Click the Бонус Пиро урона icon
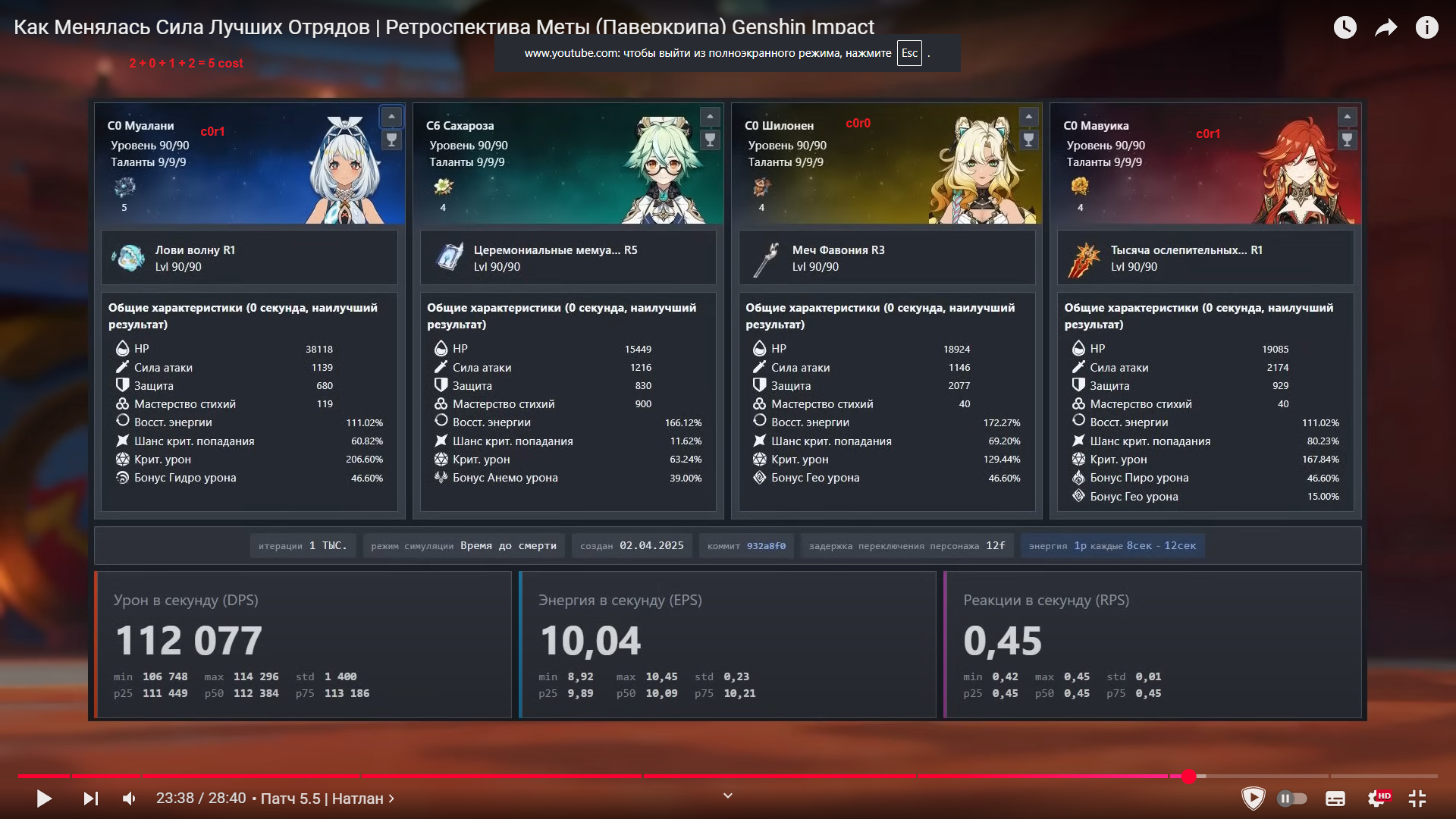This screenshot has height=819, width=1456. (x=1078, y=478)
